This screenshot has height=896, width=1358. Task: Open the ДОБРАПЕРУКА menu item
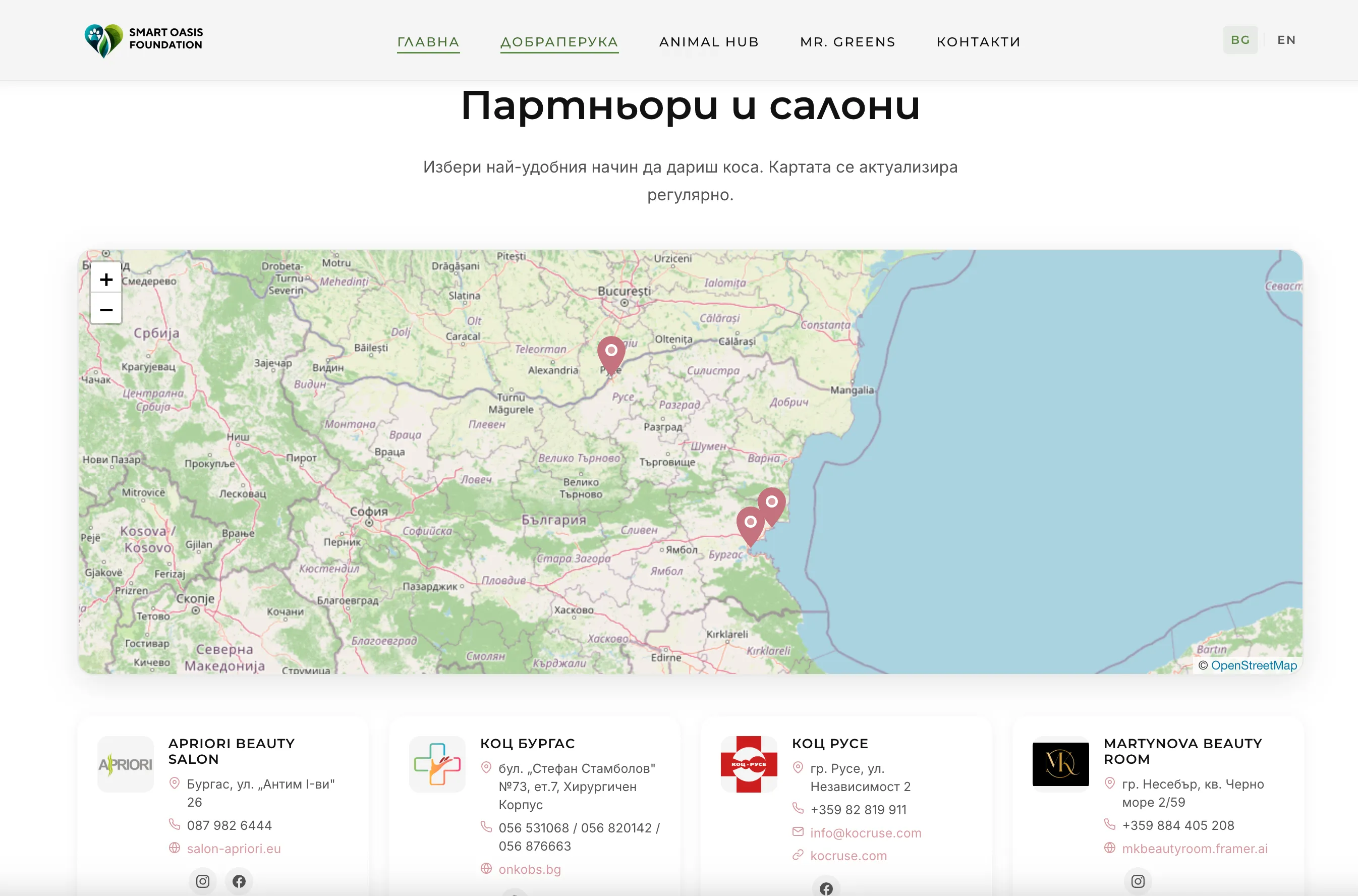pyautogui.click(x=559, y=42)
